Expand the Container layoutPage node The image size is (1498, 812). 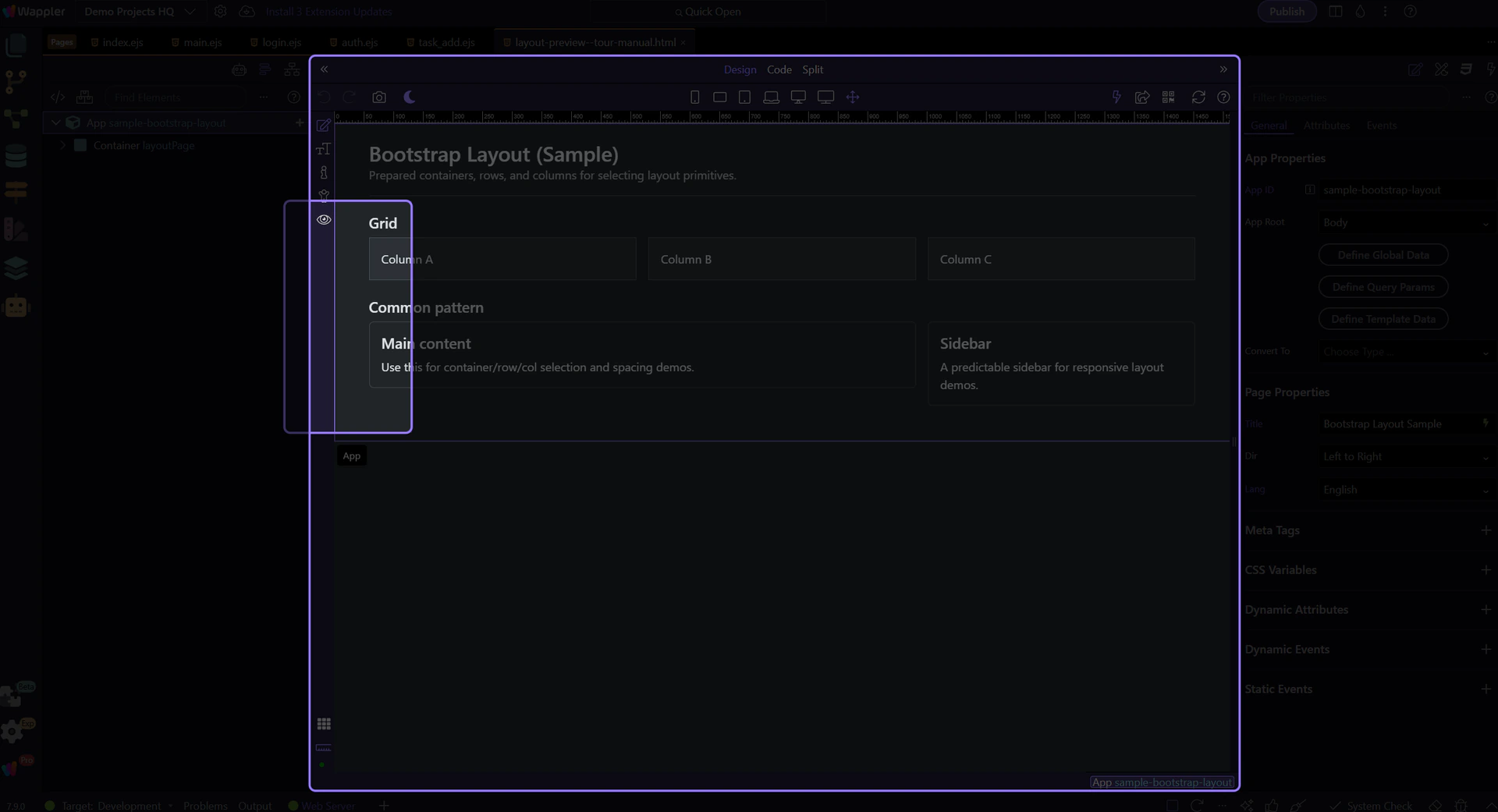[63, 145]
